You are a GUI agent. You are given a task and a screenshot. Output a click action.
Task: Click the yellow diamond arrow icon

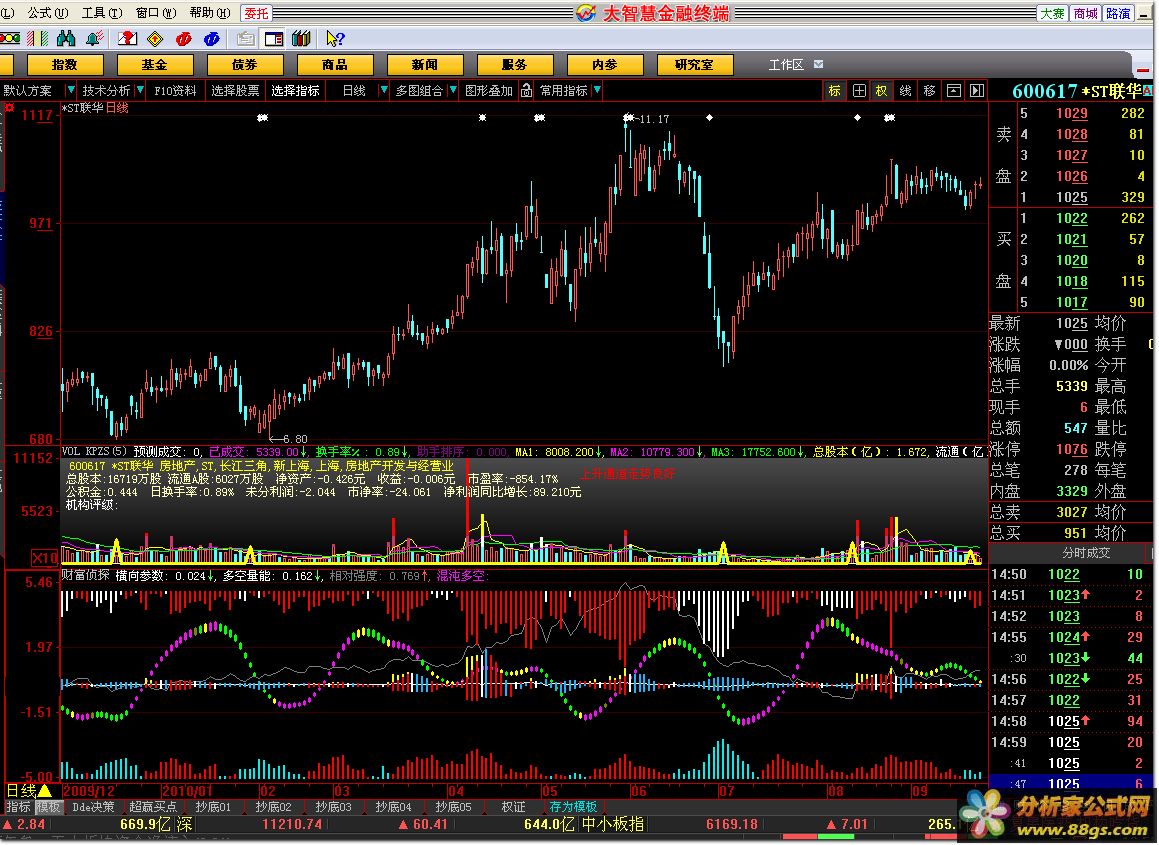pos(155,38)
